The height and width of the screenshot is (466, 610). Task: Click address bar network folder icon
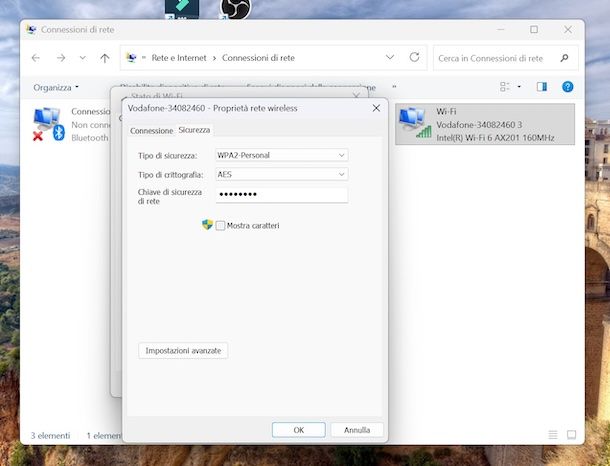pyautogui.click(x=131, y=58)
